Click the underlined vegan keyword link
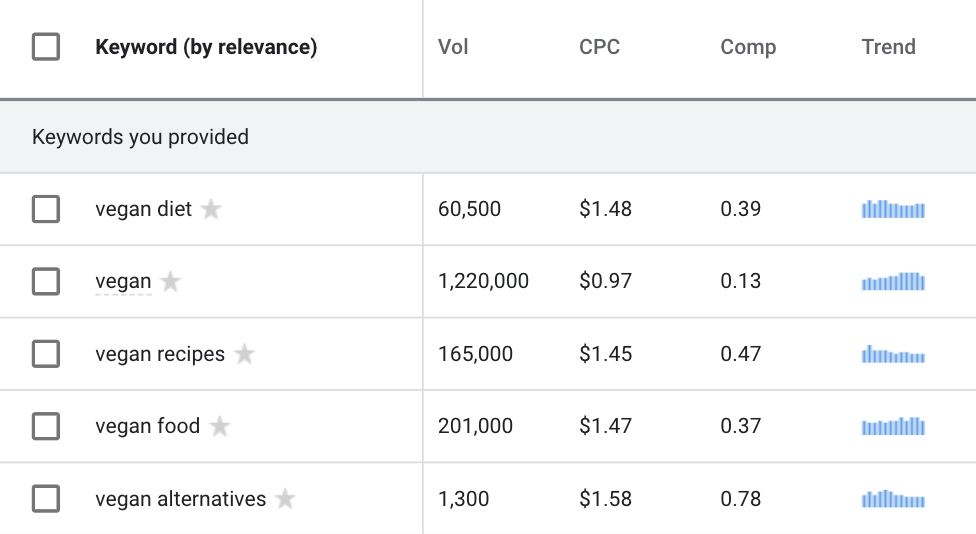Viewport: 976px width, 534px height. click(x=123, y=281)
